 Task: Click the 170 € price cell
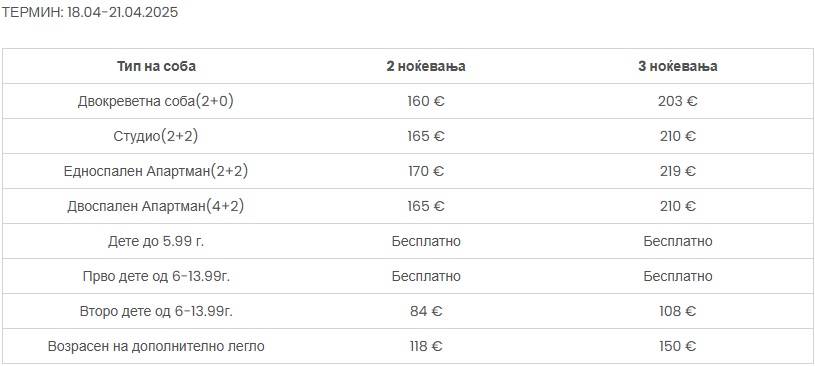coord(426,171)
